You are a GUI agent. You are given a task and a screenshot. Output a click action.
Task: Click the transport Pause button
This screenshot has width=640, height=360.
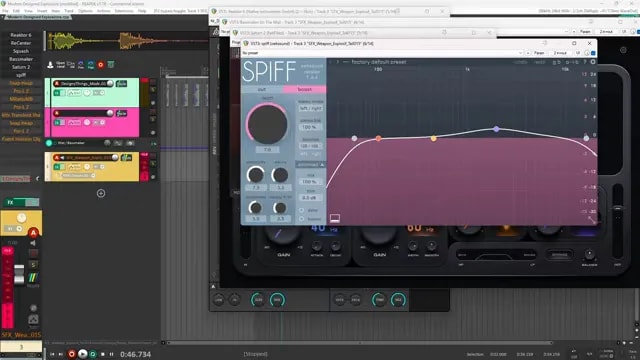click(x=111, y=354)
